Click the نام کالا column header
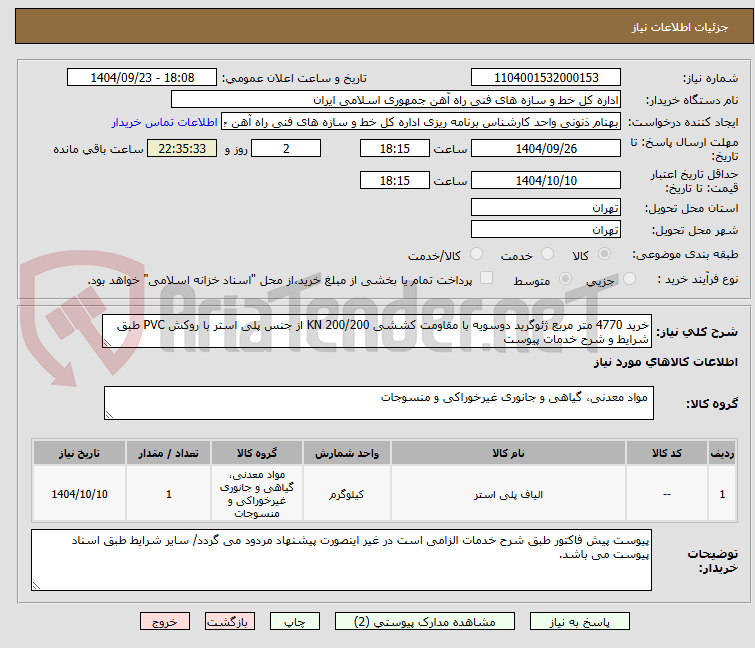This screenshot has width=755, height=648. pyautogui.click(x=508, y=453)
